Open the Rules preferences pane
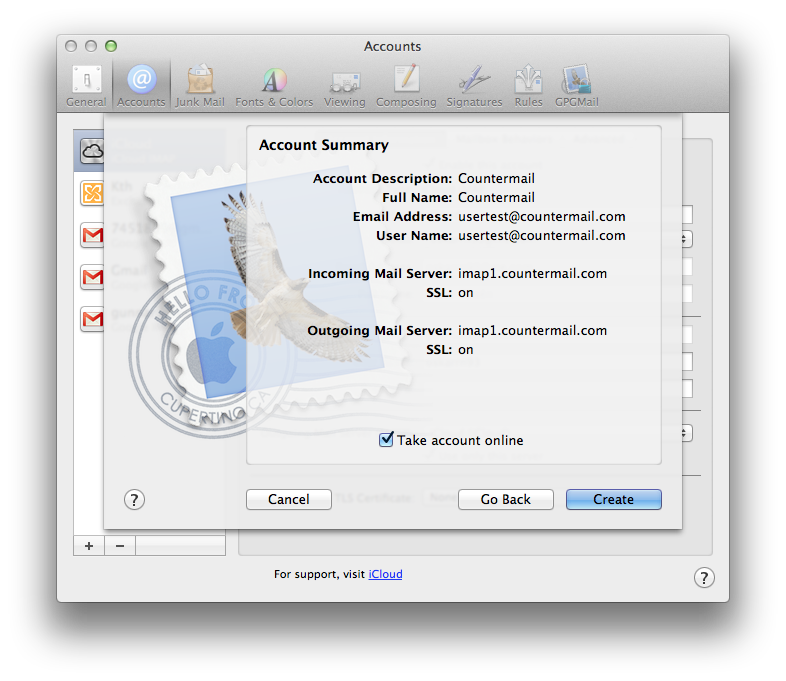This screenshot has width=786, height=681. tap(528, 86)
